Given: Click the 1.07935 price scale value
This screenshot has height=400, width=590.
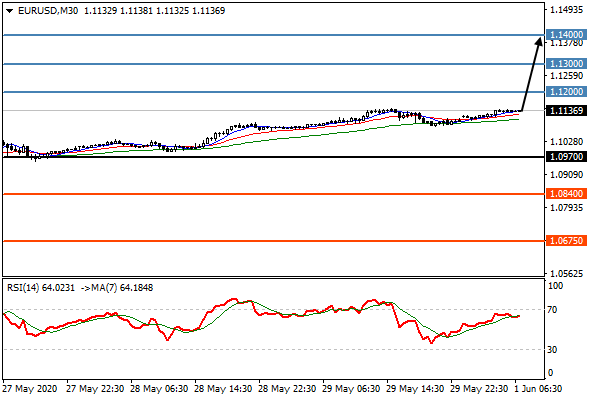Looking at the screenshot, I should 567,208.
